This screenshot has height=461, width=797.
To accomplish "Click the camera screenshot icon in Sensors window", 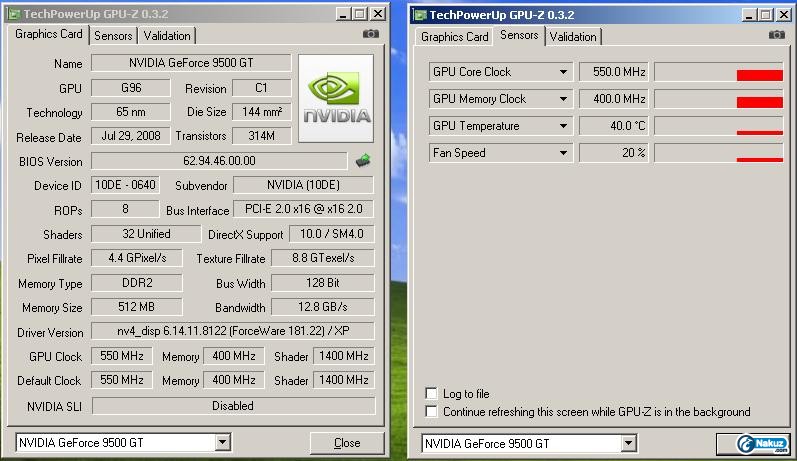I will click(776, 35).
